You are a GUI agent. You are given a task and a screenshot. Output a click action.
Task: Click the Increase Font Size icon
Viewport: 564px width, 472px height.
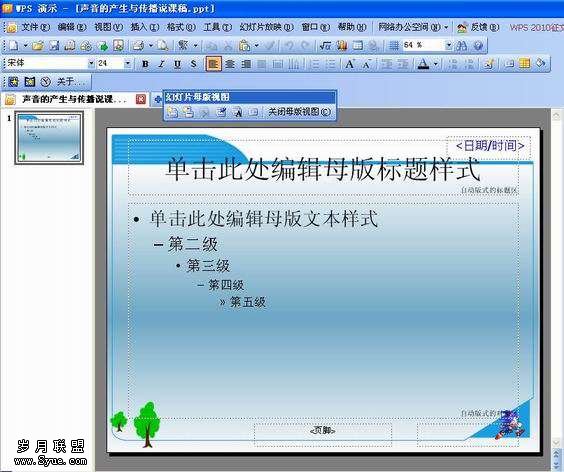point(349,64)
